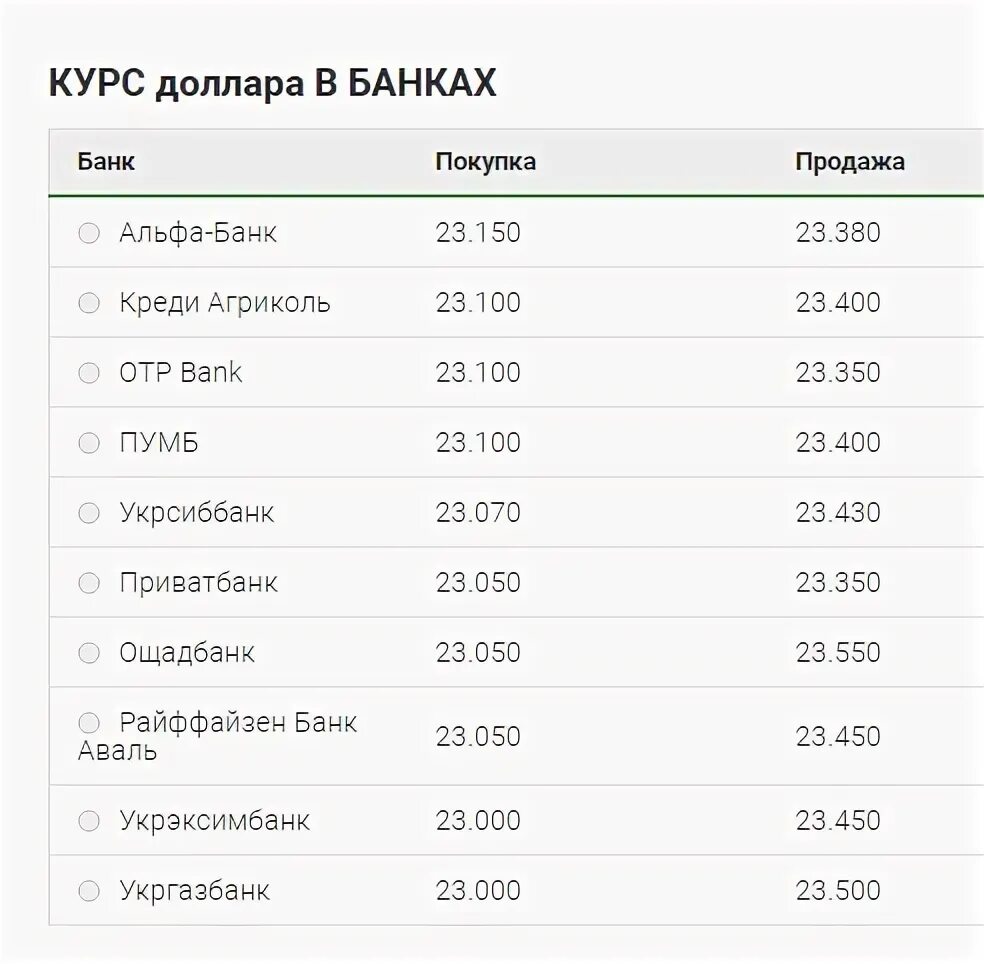This screenshot has width=984, height=964.
Task: Select the Приватбанк radio button
Action: coord(89,583)
